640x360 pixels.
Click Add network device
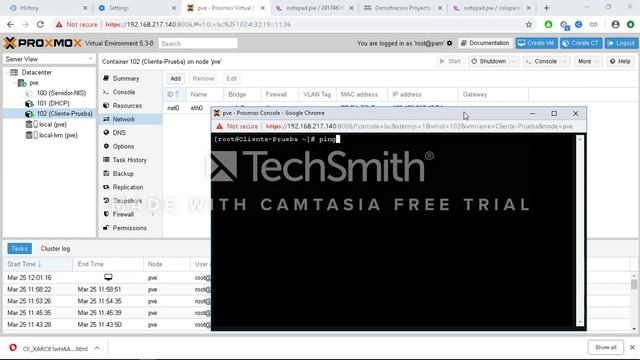coord(175,78)
